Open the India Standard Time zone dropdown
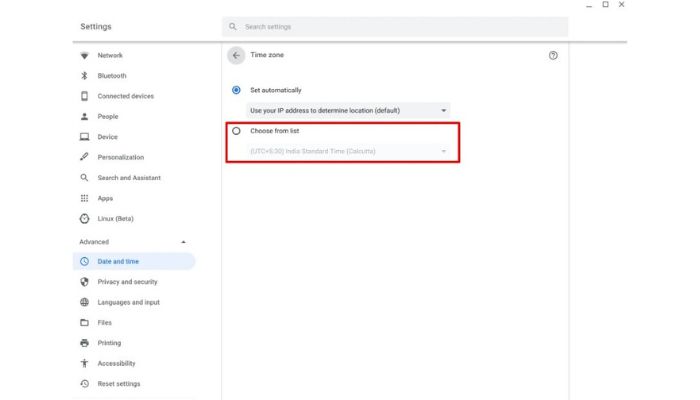 [x=348, y=151]
